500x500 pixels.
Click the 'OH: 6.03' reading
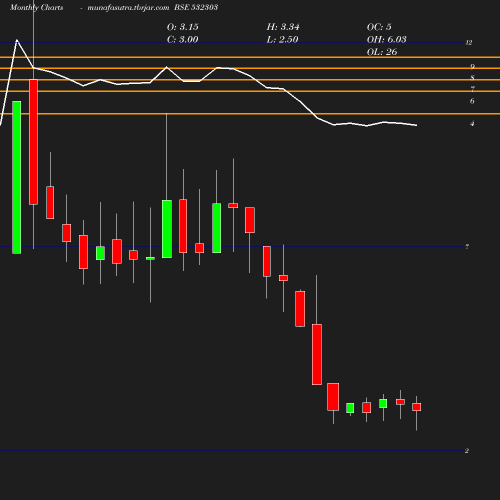[x=387, y=39]
